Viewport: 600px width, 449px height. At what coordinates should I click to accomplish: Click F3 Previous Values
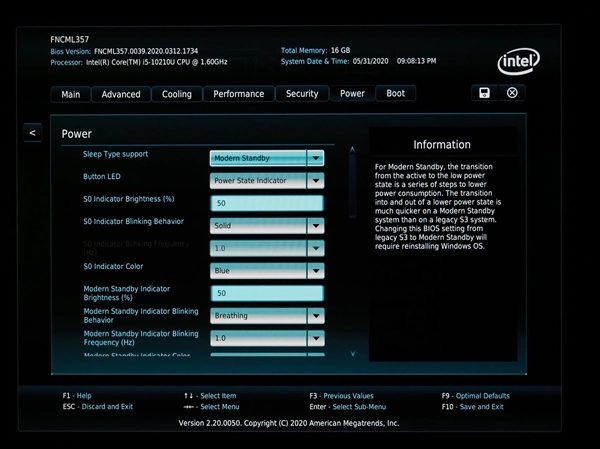pos(341,396)
